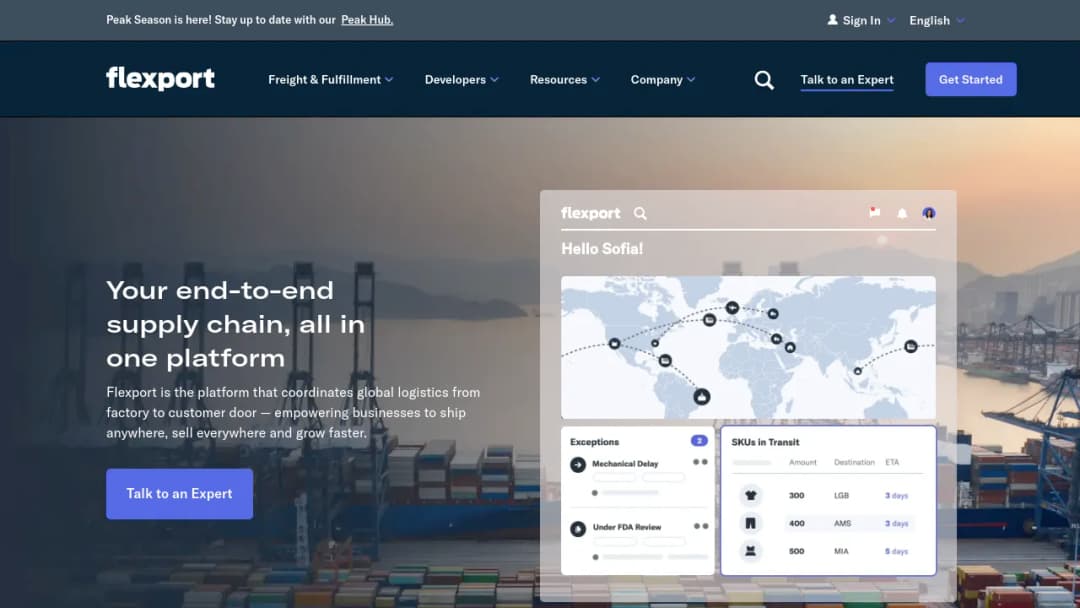
Task: Click the 5 days ETA value
Action: (x=896, y=551)
